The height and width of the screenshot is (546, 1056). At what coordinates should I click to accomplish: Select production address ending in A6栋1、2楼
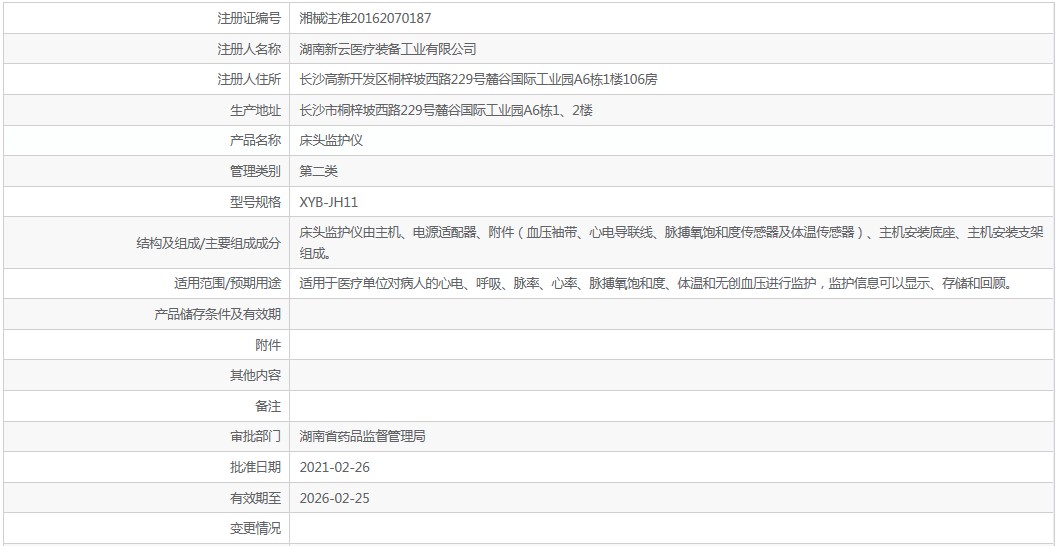[446, 110]
